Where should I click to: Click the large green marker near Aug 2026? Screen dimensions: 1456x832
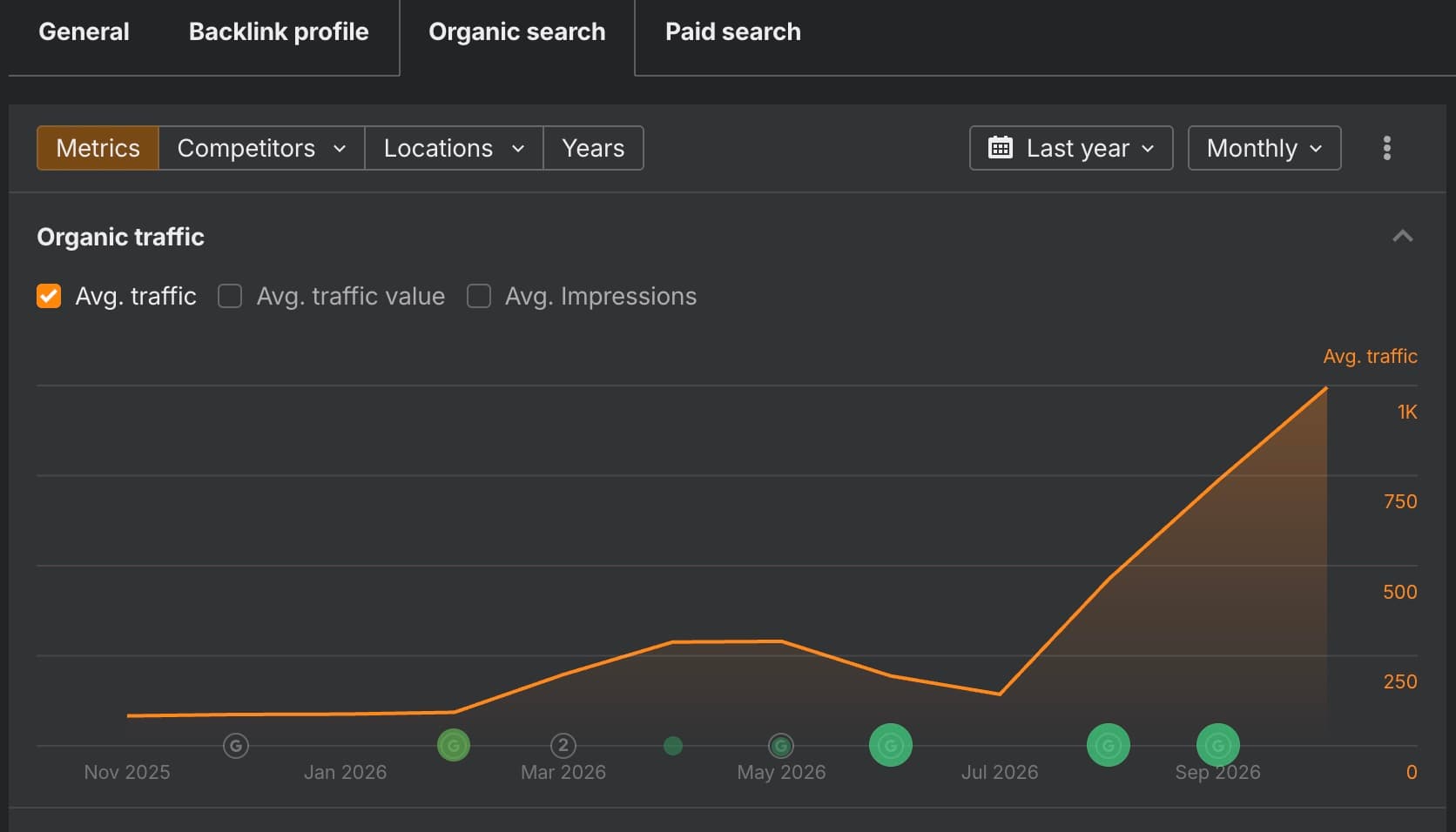click(1109, 746)
